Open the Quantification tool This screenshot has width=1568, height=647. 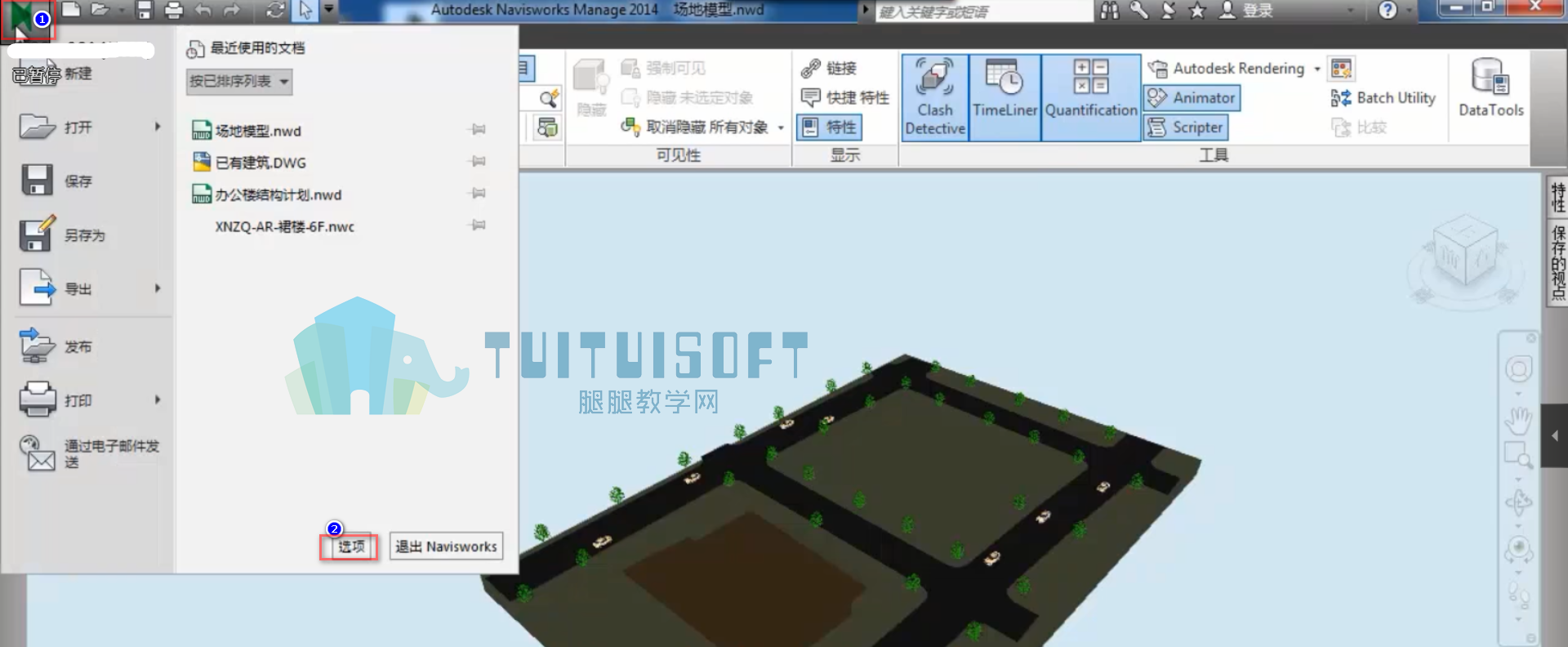pyautogui.click(x=1091, y=98)
